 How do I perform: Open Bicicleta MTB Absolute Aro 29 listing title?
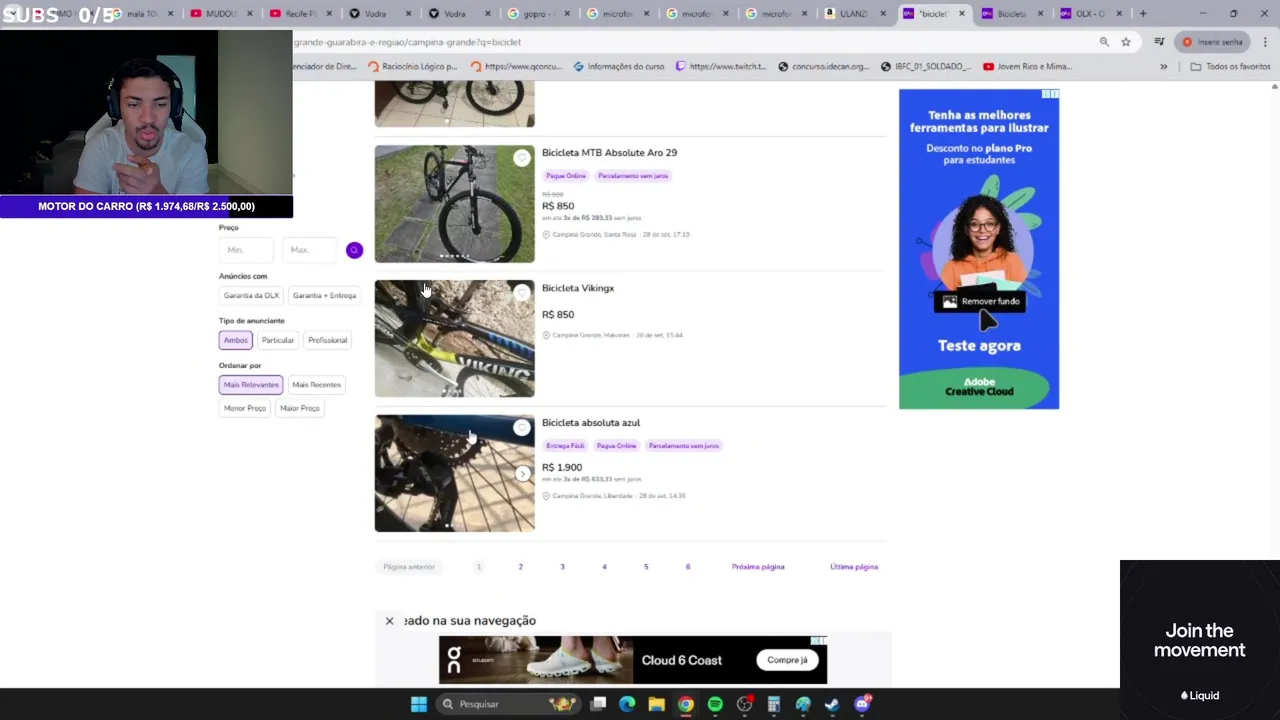(x=609, y=153)
